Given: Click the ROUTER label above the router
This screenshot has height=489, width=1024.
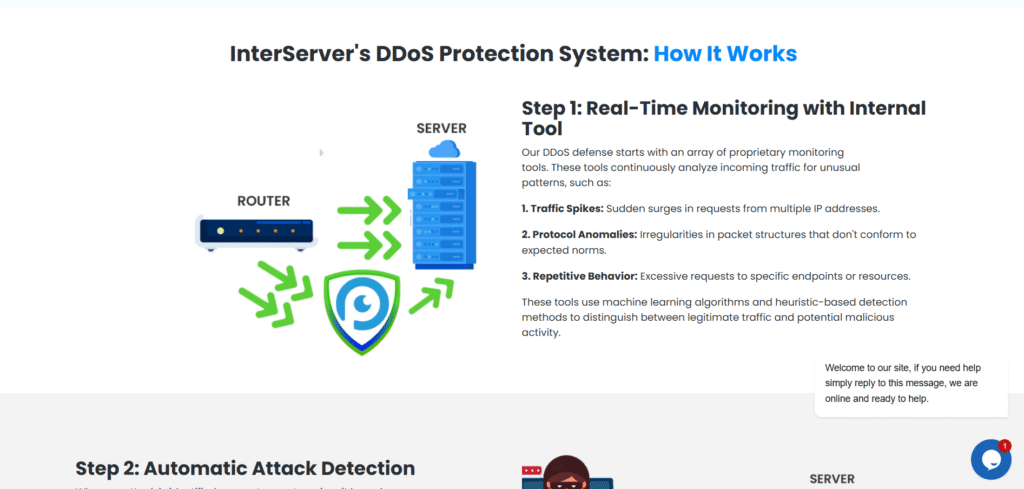Looking at the screenshot, I should [x=263, y=201].
